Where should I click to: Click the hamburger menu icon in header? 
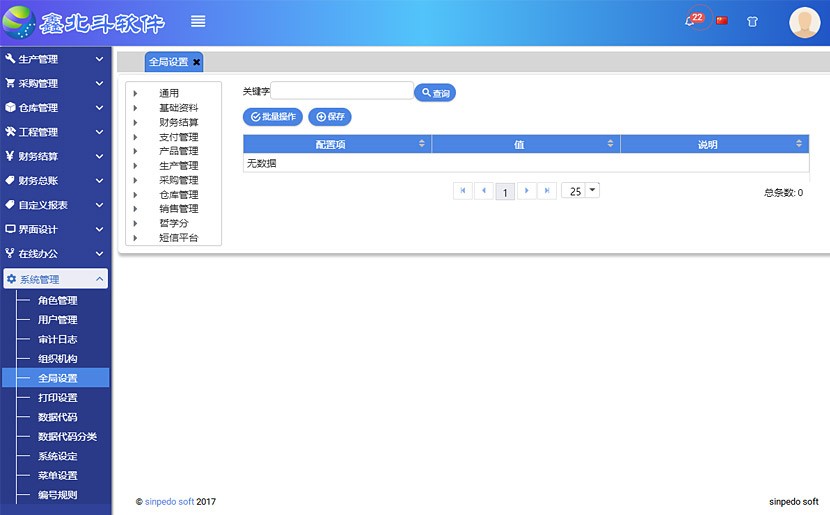(198, 22)
